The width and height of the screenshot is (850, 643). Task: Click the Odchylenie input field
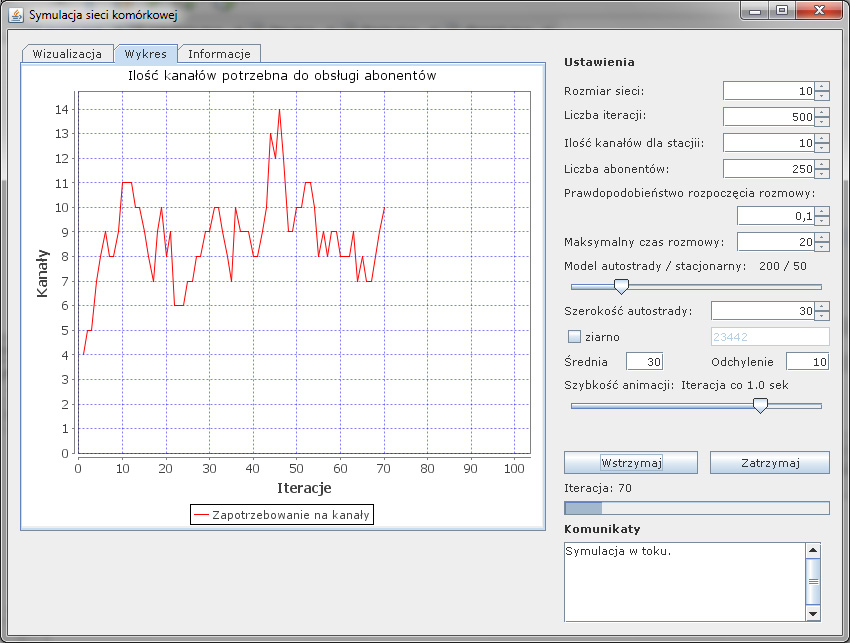pos(807,361)
